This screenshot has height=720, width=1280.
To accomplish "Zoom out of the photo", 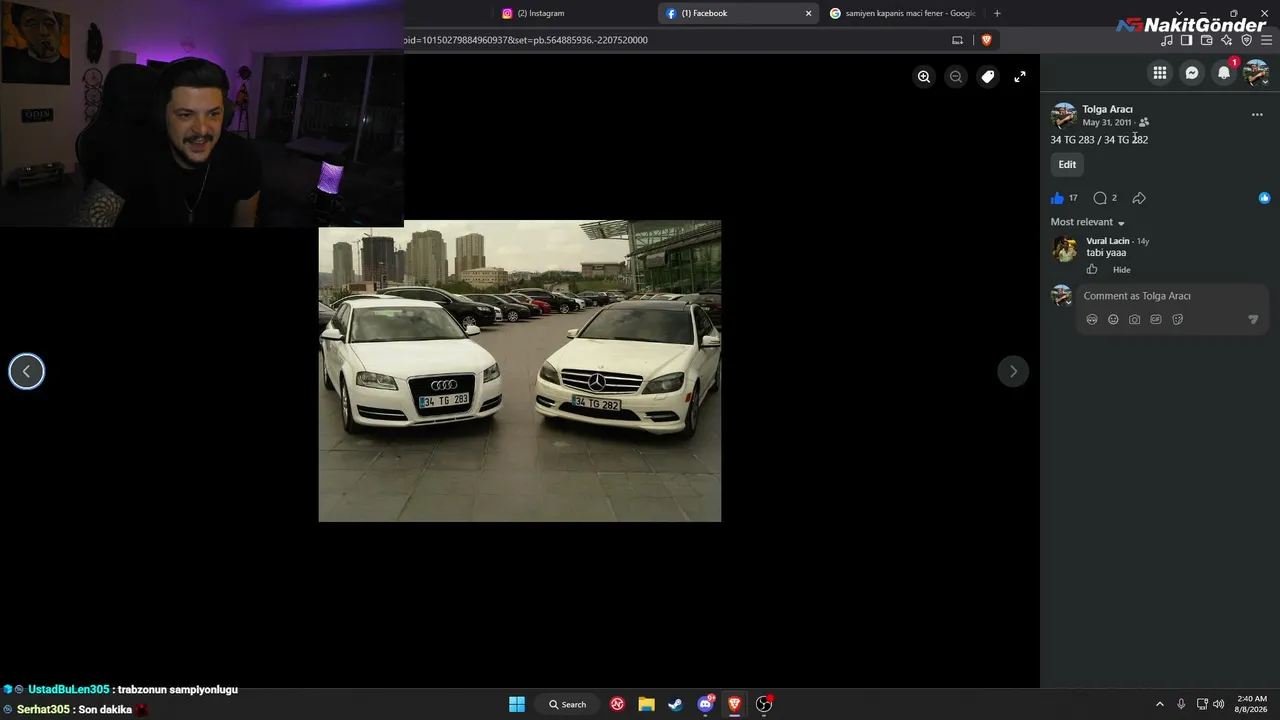I will point(956,77).
